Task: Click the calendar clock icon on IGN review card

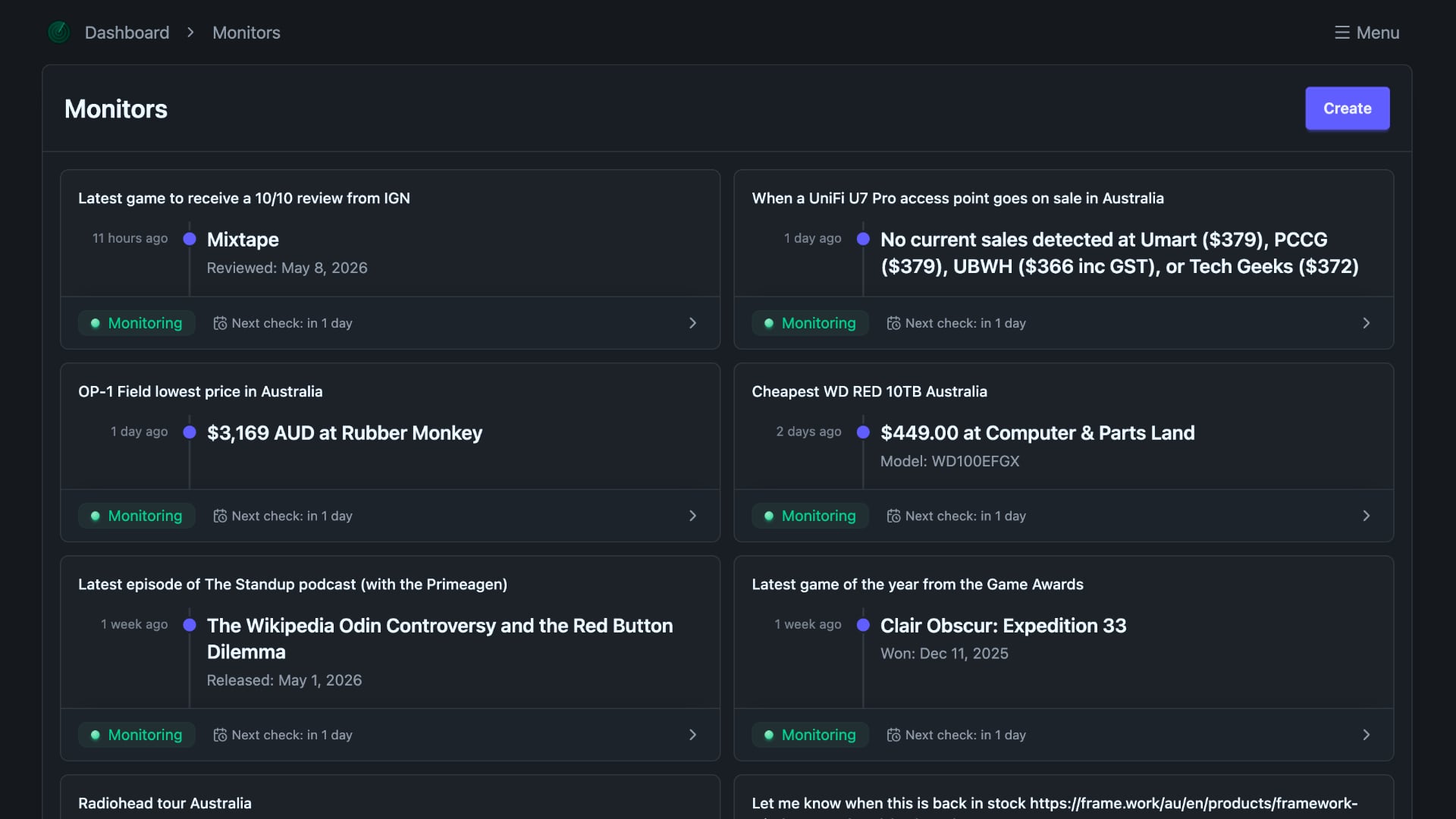Action: click(220, 323)
